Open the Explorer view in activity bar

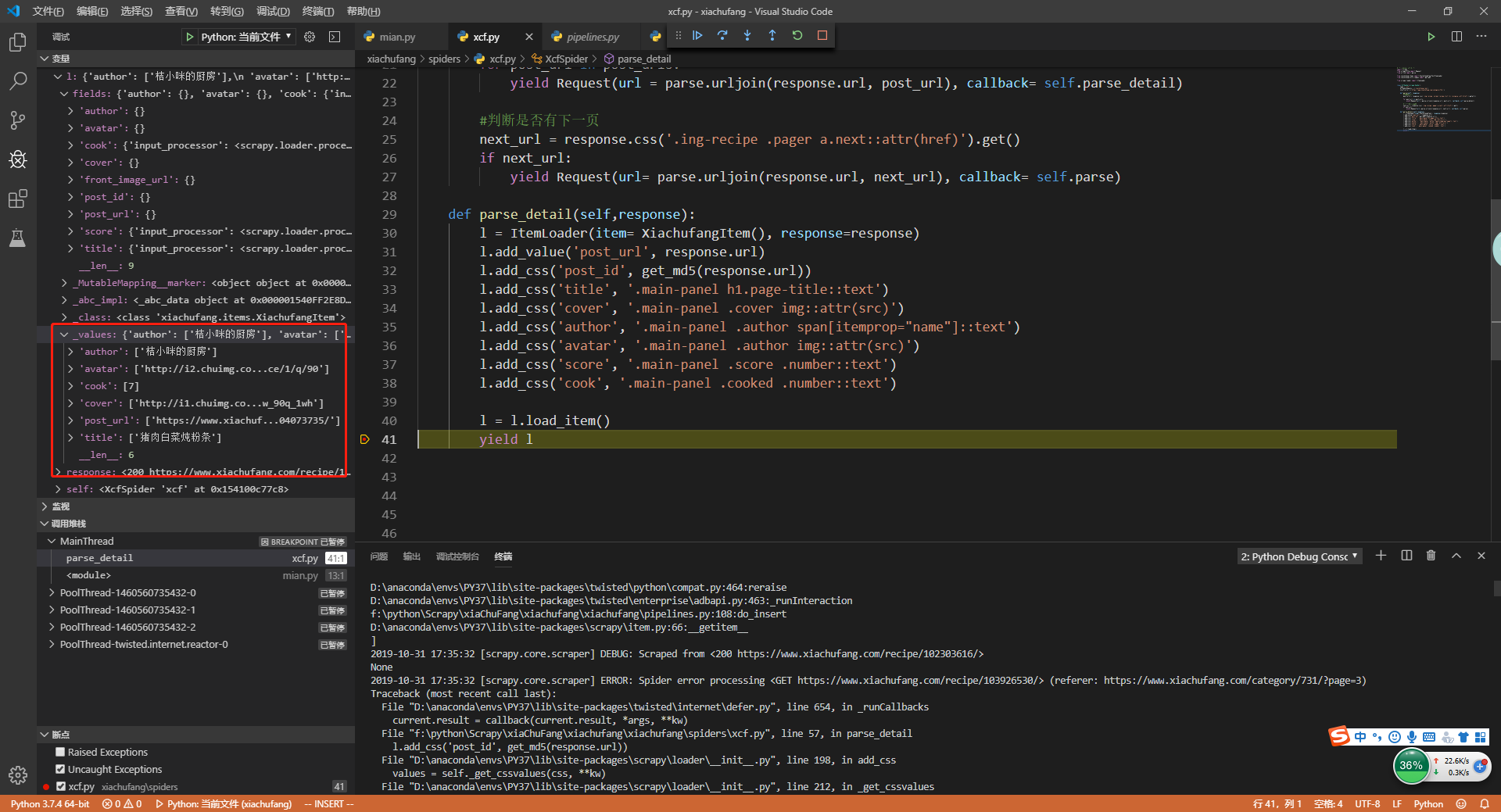[17, 42]
